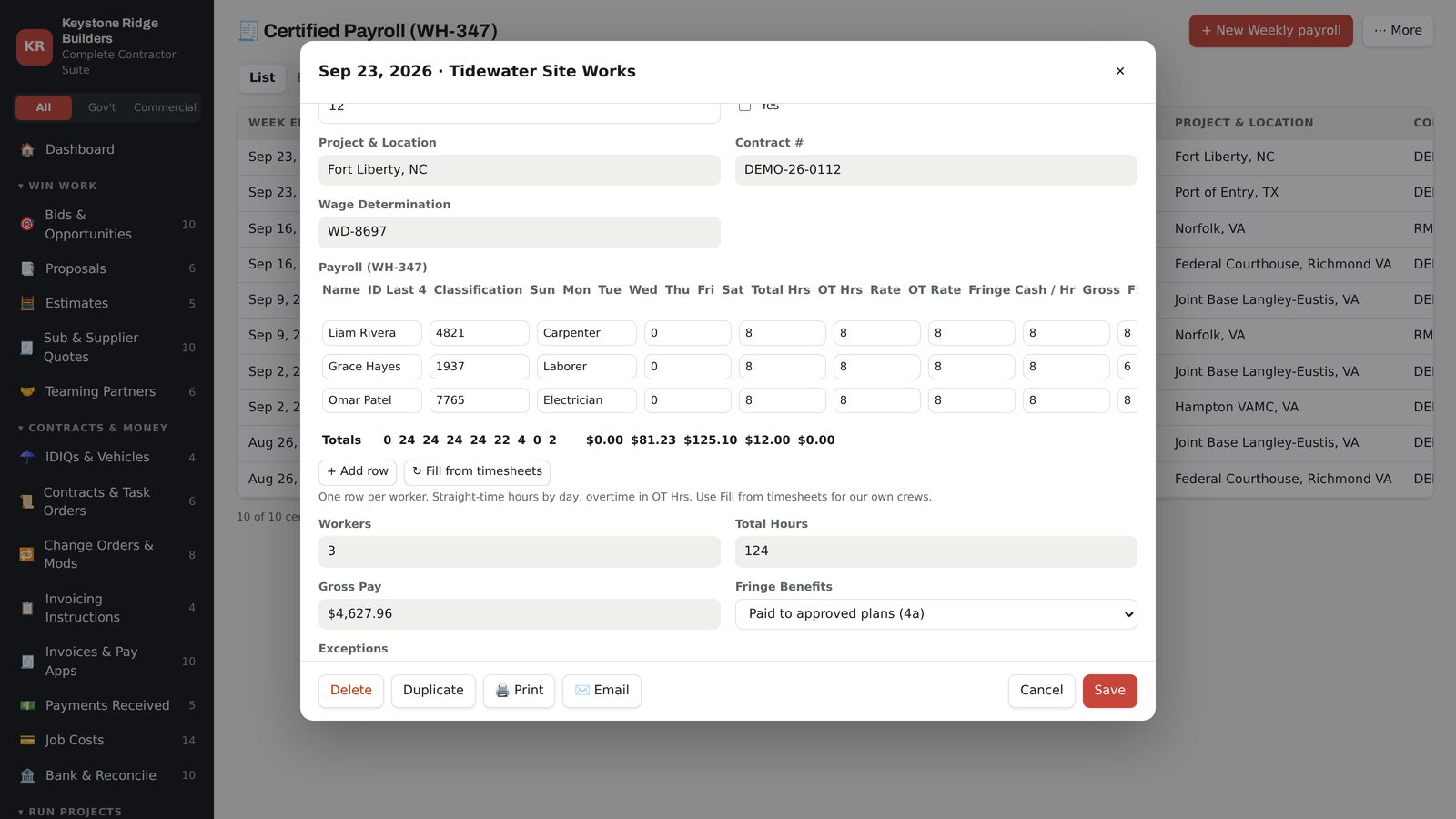Open Teaming Partners handshake icon
Screen dimensions: 1456x819
click(27, 391)
